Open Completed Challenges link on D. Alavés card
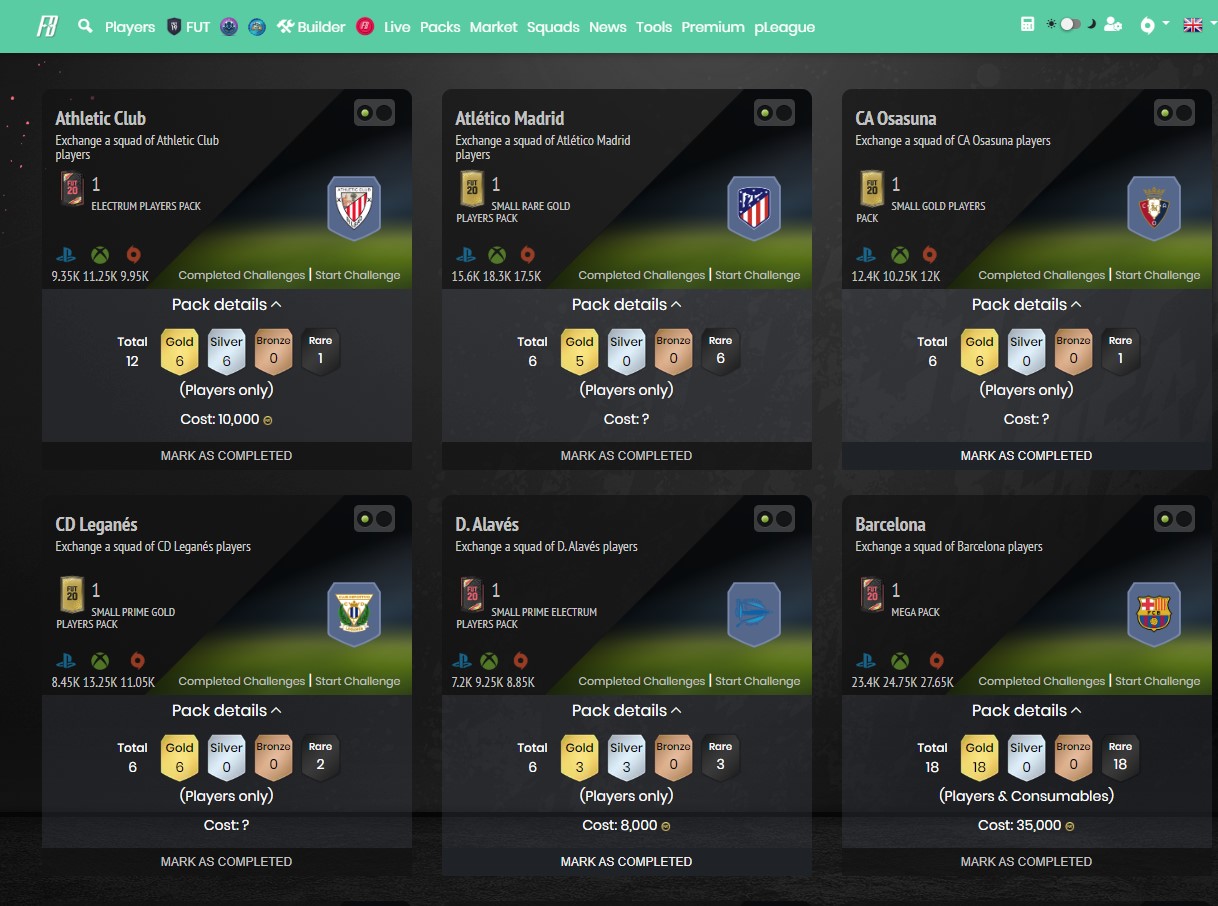 click(641, 681)
